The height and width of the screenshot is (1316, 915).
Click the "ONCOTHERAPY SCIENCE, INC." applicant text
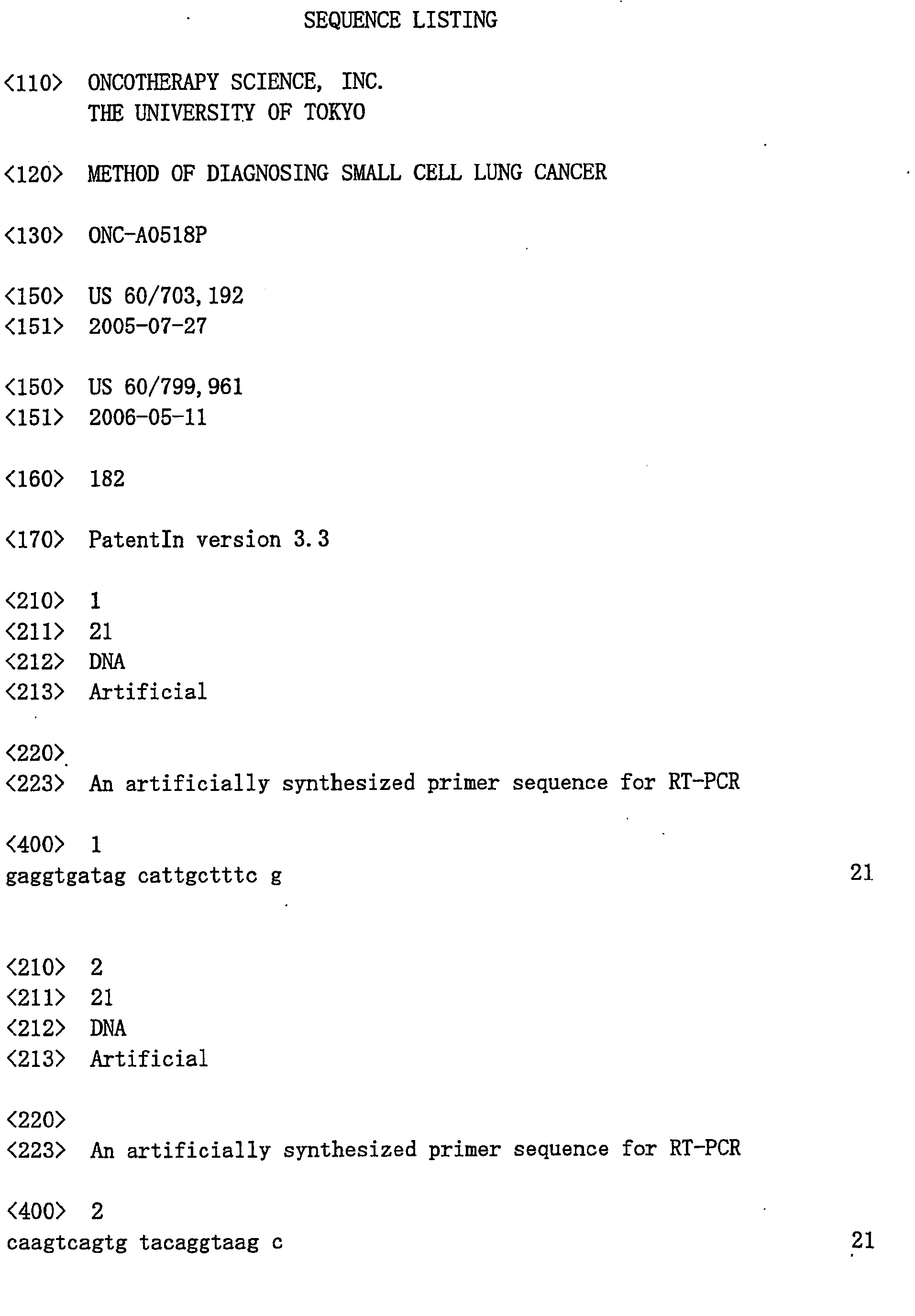click(x=235, y=82)
